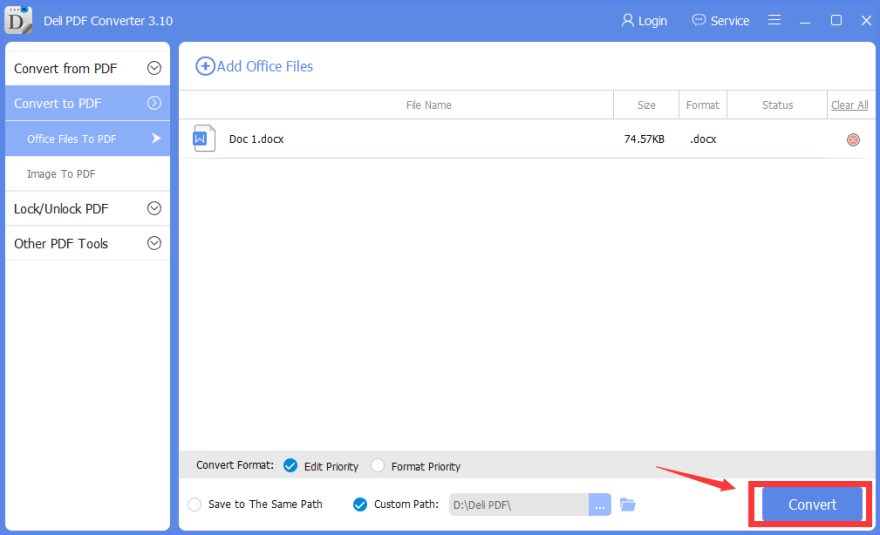
Task: Maximize the Deli PDF Converter window
Action: (836, 20)
